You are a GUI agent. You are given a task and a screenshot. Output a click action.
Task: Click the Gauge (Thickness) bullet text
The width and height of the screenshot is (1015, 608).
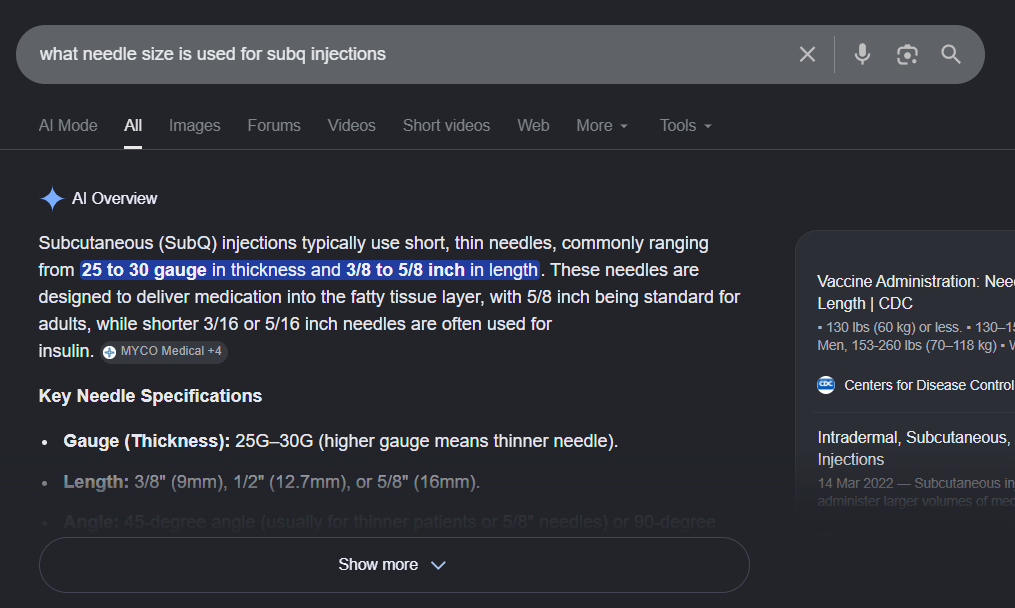tap(340, 441)
